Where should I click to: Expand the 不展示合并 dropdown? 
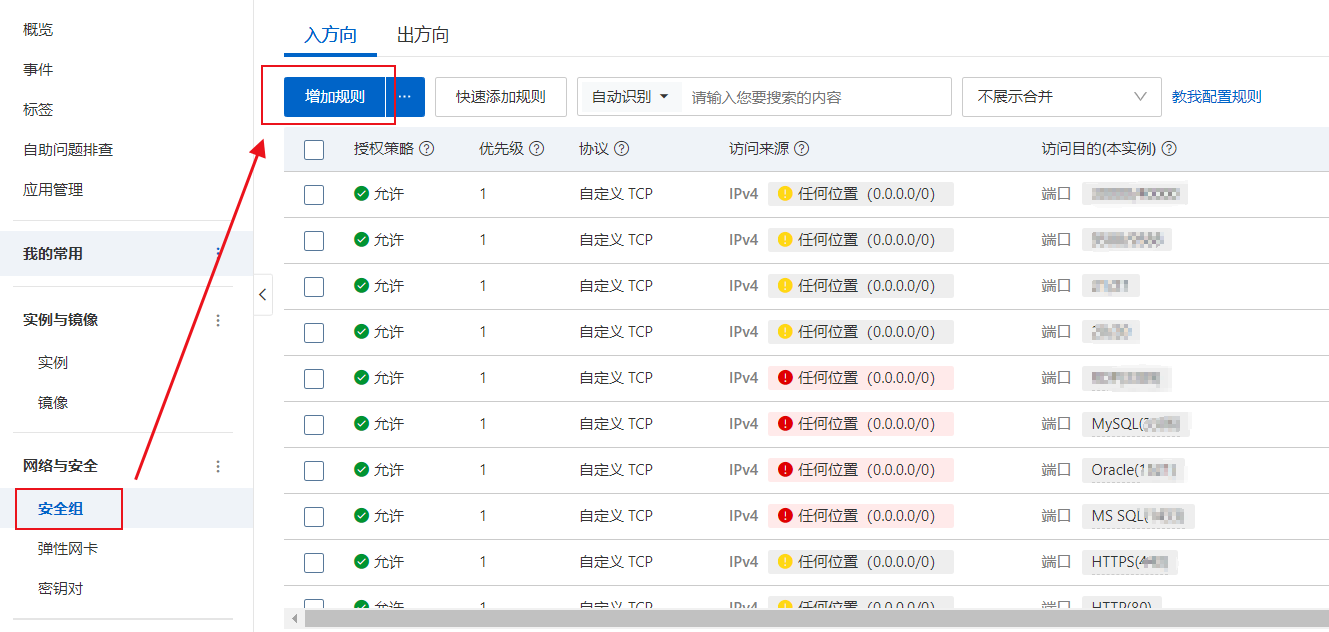coord(1061,97)
